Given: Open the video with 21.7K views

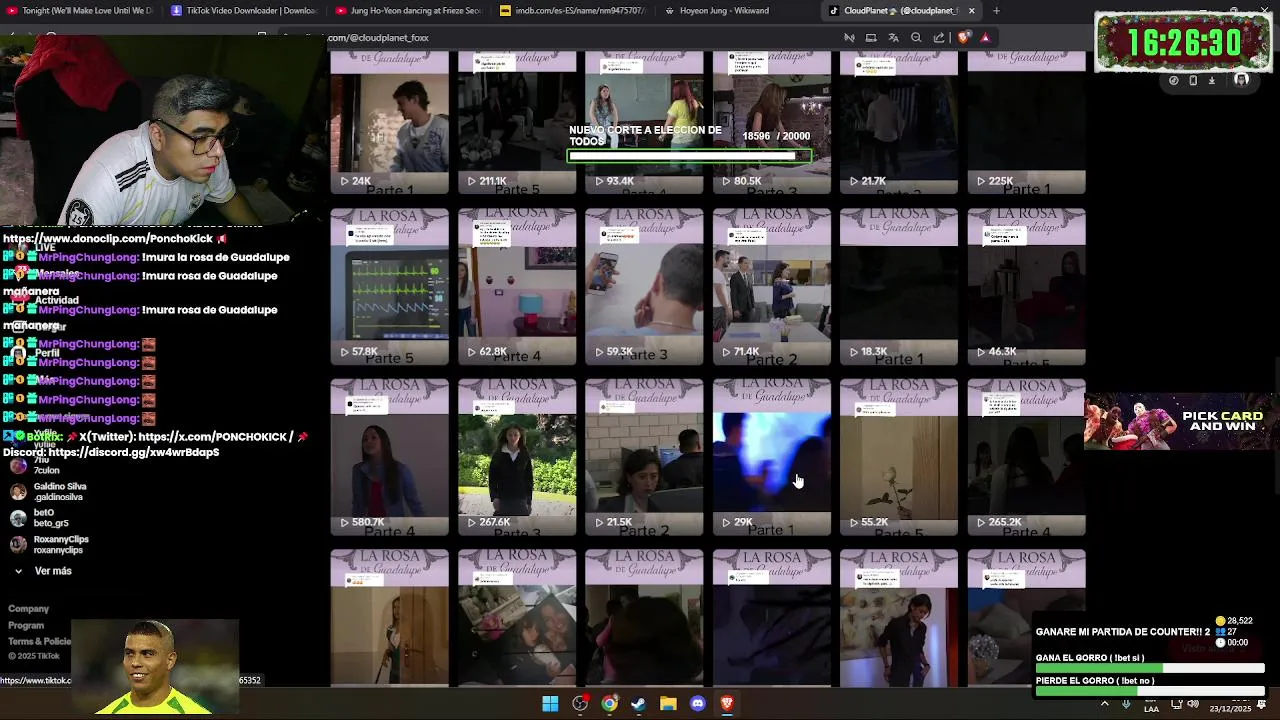Looking at the screenshot, I should (x=899, y=122).
